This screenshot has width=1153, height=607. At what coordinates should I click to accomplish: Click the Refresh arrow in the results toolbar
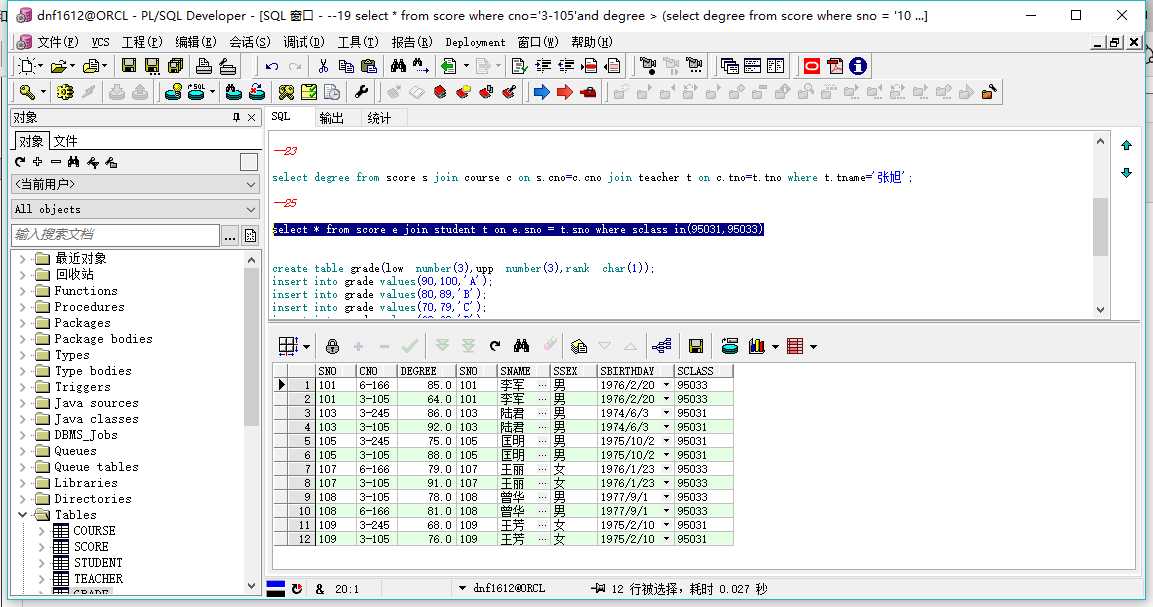[x=495, y=346]
